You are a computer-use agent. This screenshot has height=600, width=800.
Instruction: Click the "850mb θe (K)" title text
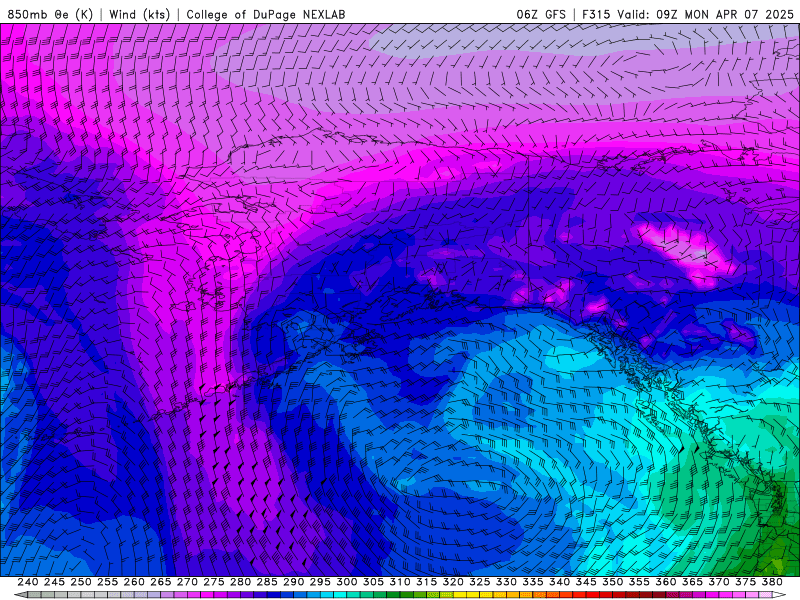[50, 14]
